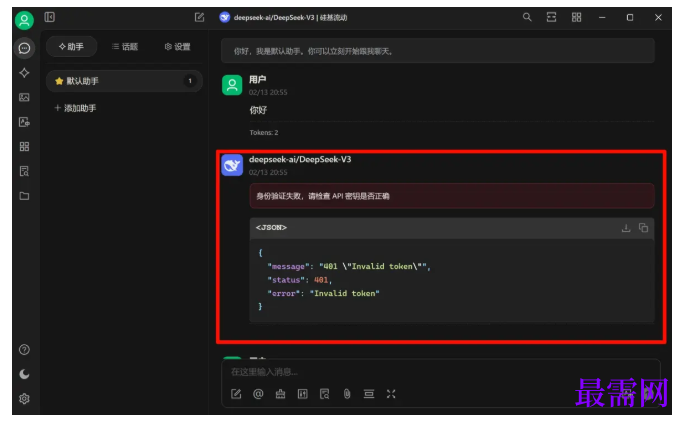Click the "error": "Invalid token" line
Screen dimensions: 687x424
tap(323, 293)
